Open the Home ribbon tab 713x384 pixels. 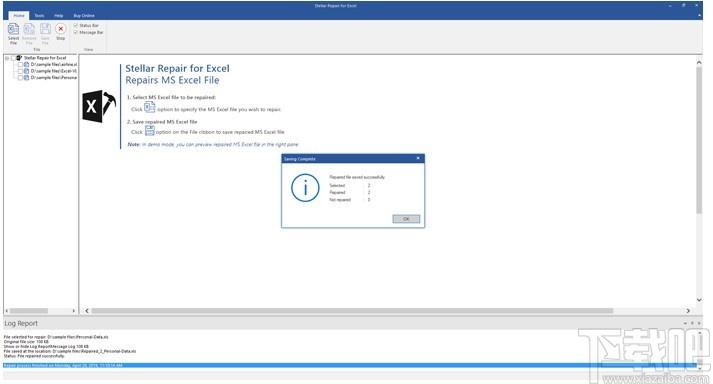coord(19,15)
